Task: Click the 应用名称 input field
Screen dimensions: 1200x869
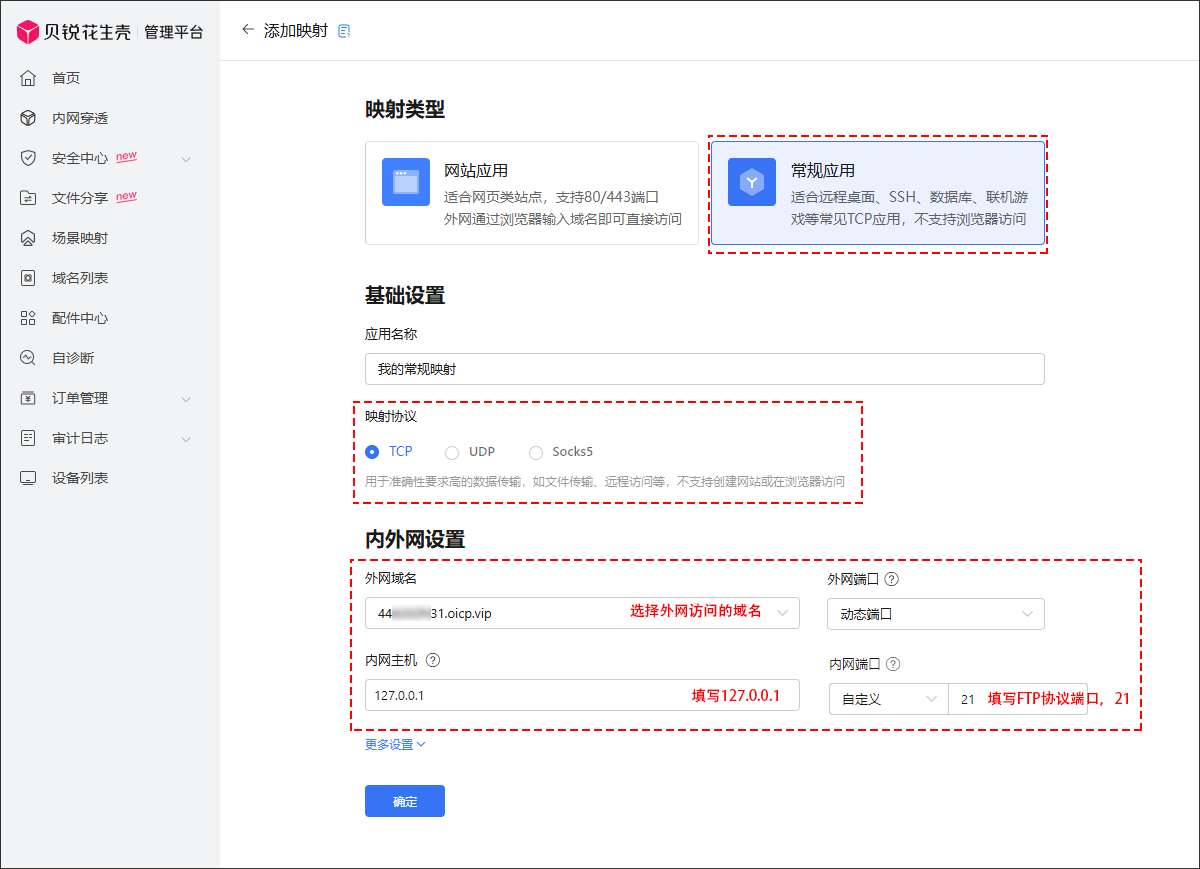Action: [705, 369]
